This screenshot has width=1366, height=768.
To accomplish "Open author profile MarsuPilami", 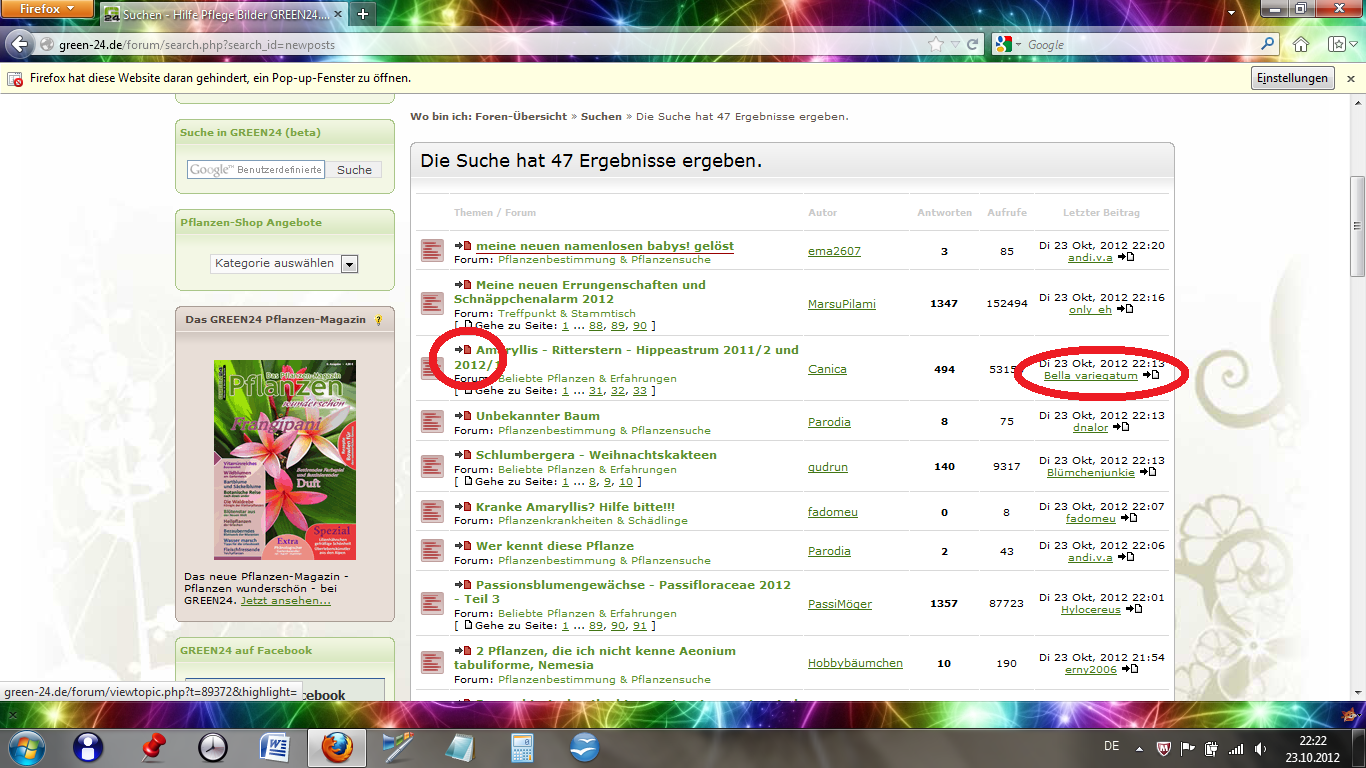I will click(841, 304).
